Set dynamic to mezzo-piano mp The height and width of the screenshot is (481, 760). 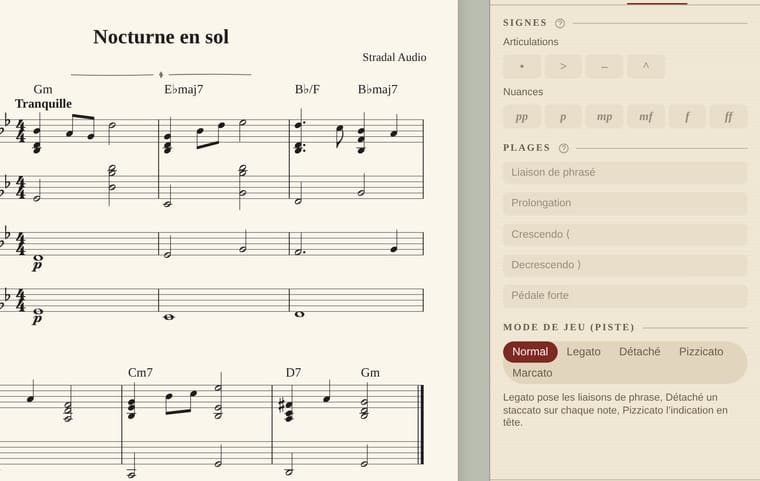(x=604, y=117)
